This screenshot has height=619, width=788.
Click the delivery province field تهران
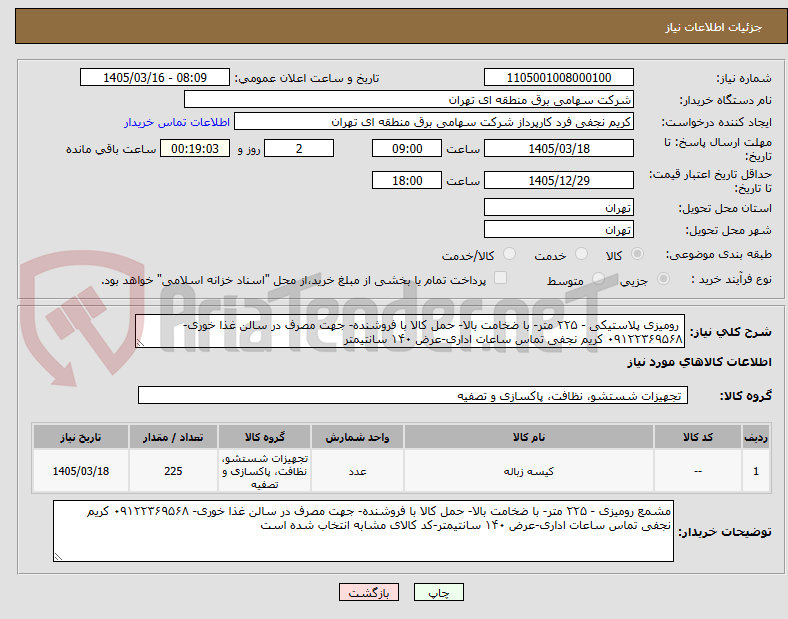click(x=558, y=207)
